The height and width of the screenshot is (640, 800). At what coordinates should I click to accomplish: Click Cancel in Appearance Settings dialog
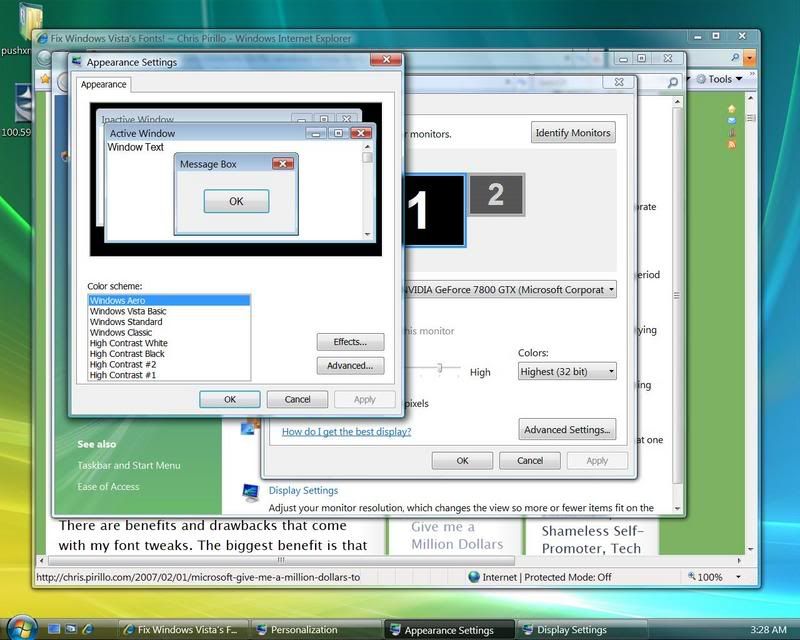[297, 399]
